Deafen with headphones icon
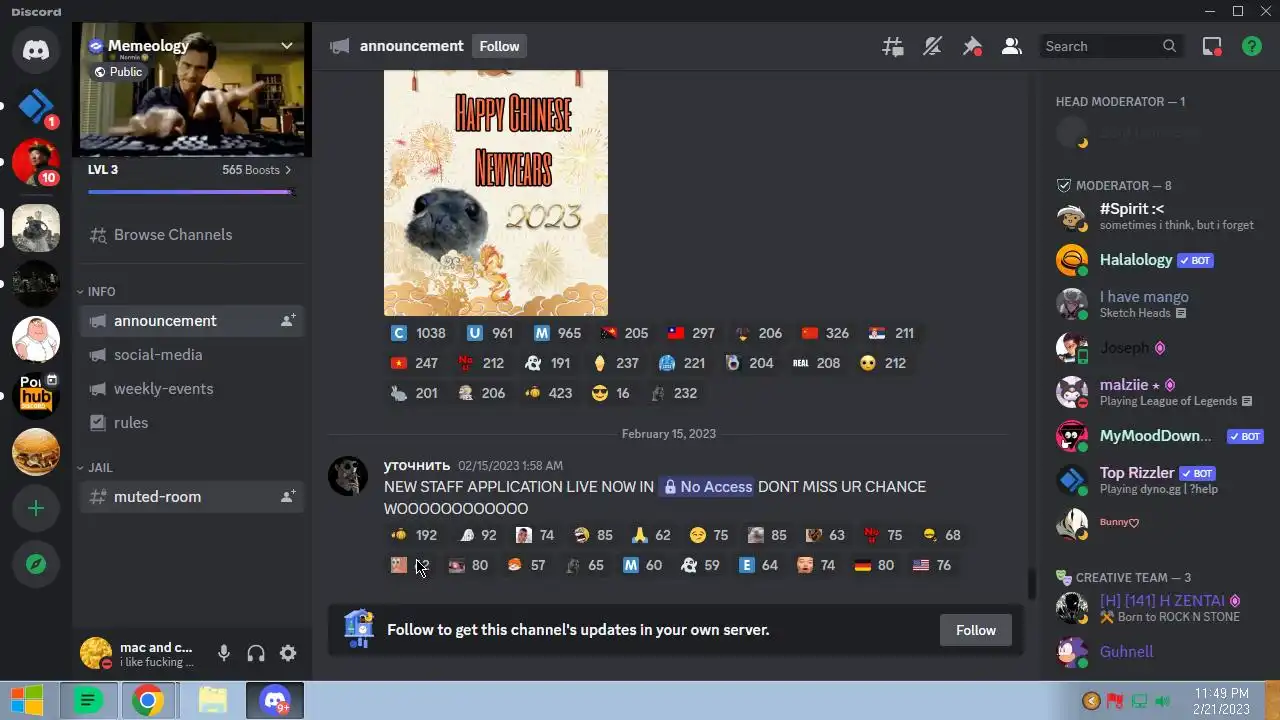 coord(256,653)
